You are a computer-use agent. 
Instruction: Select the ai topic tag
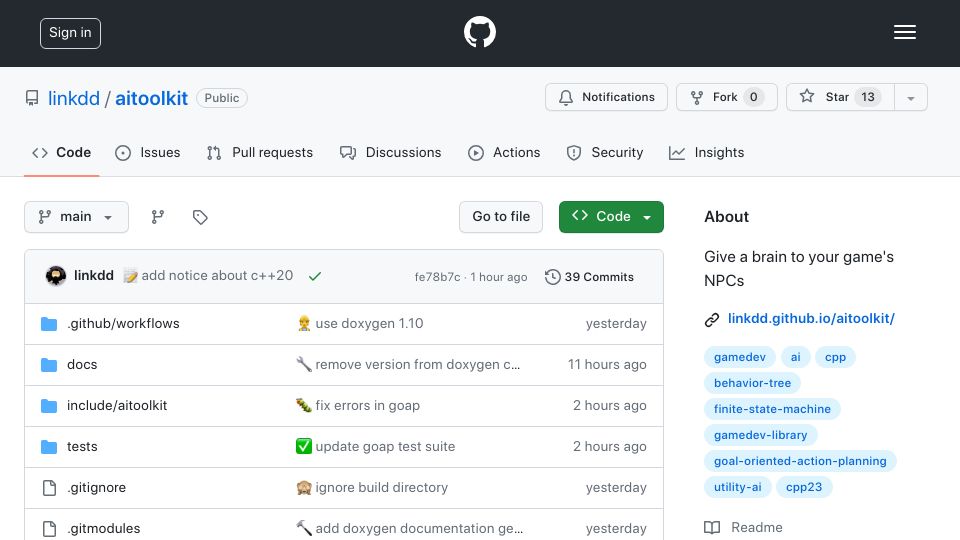[795, 357]
